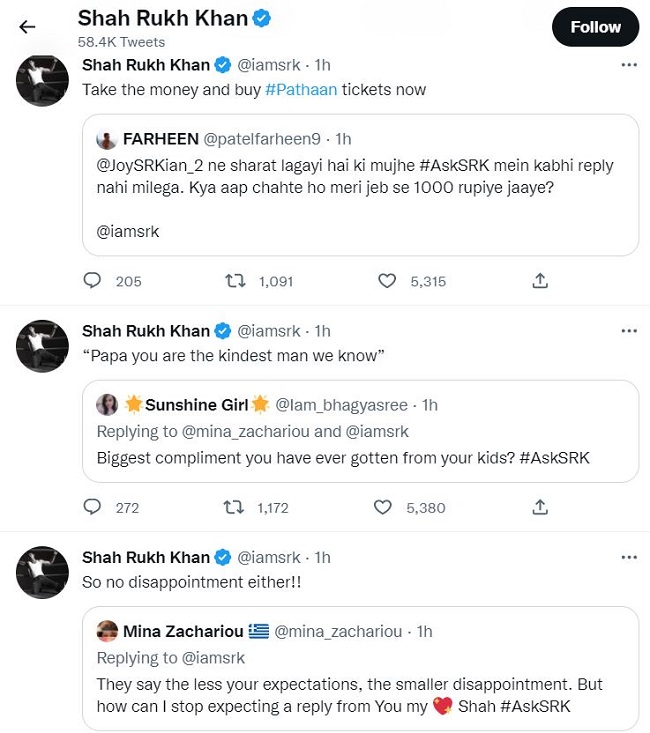650x733 pixels.
Task: Retweet the kindest man tweet
Action: (x=233, y=507)
